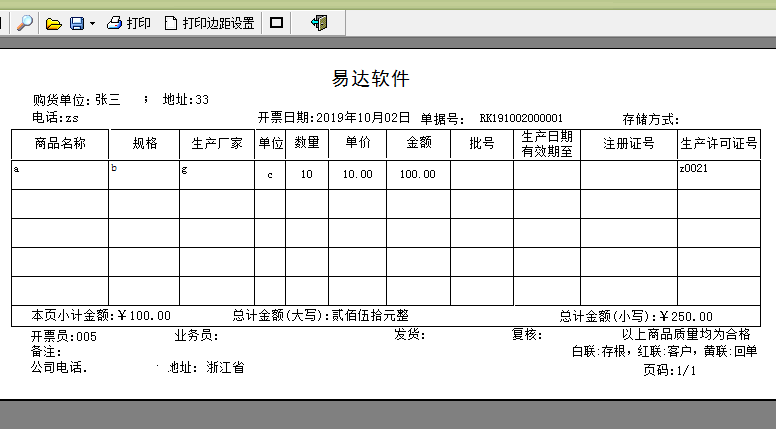This screenshot has width=776, height=429.
Task: Click the 金额 column header
Action: [419, 142]
